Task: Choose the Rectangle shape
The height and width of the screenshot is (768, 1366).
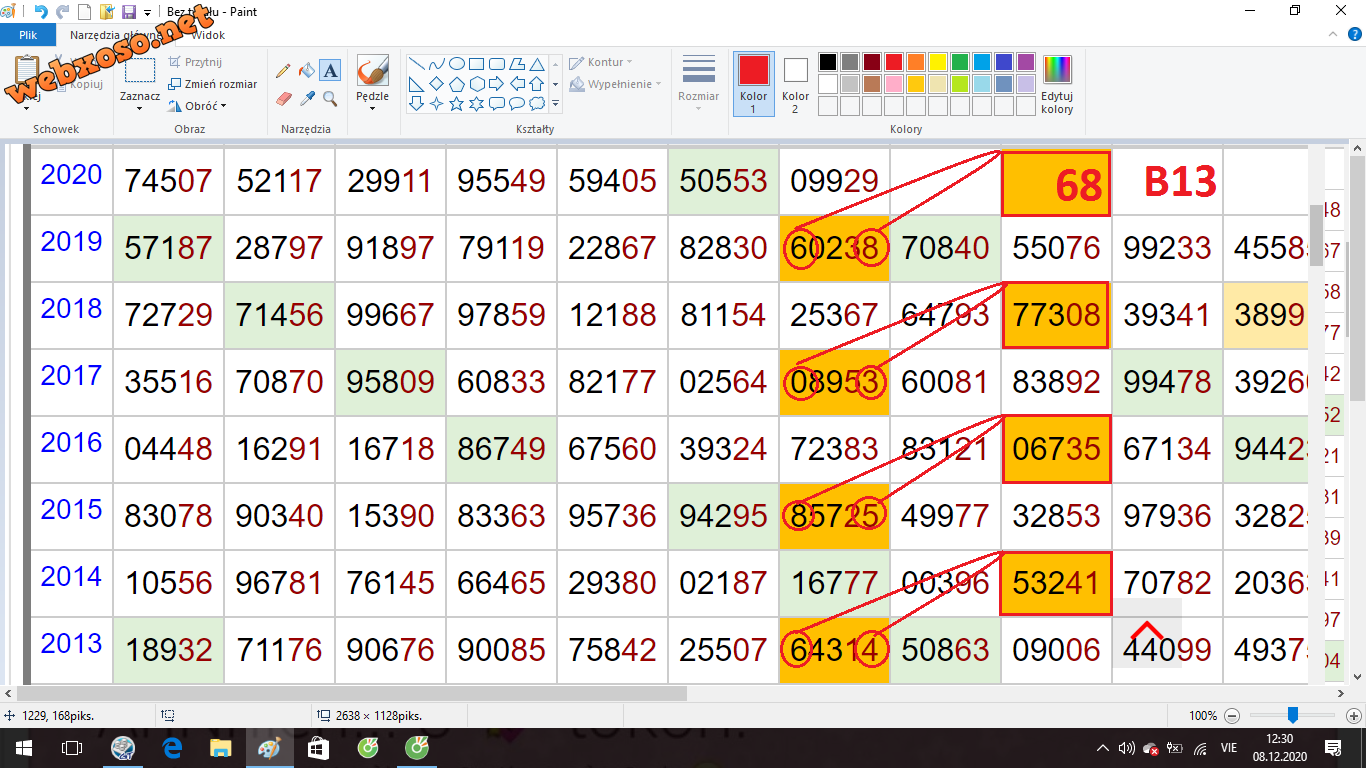Action: coord(476,63)
